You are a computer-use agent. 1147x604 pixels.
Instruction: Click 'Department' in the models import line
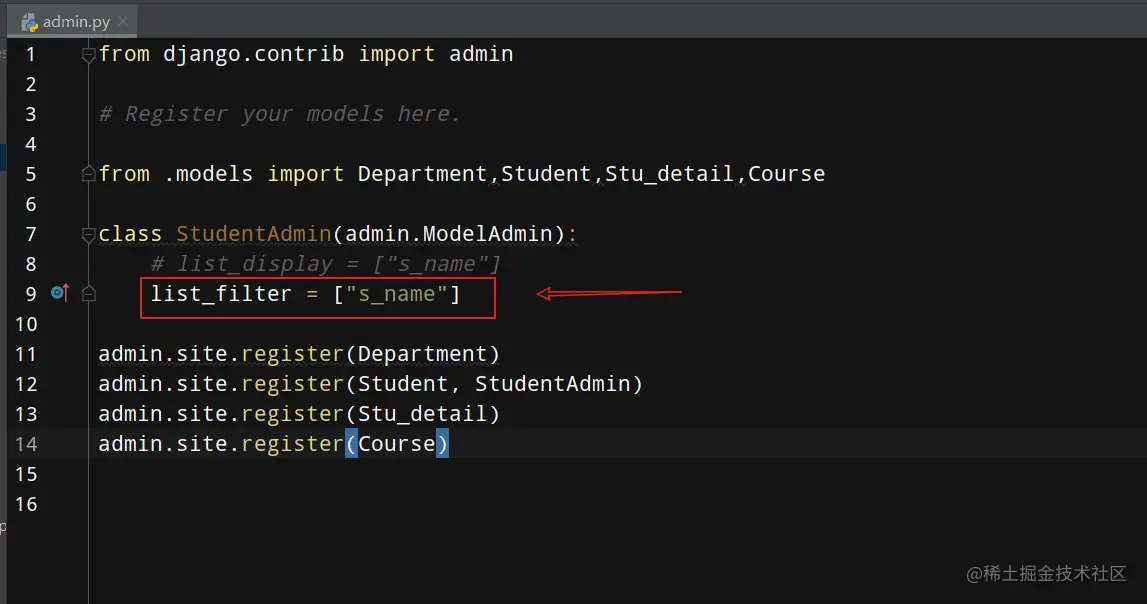tap(422, 174)
